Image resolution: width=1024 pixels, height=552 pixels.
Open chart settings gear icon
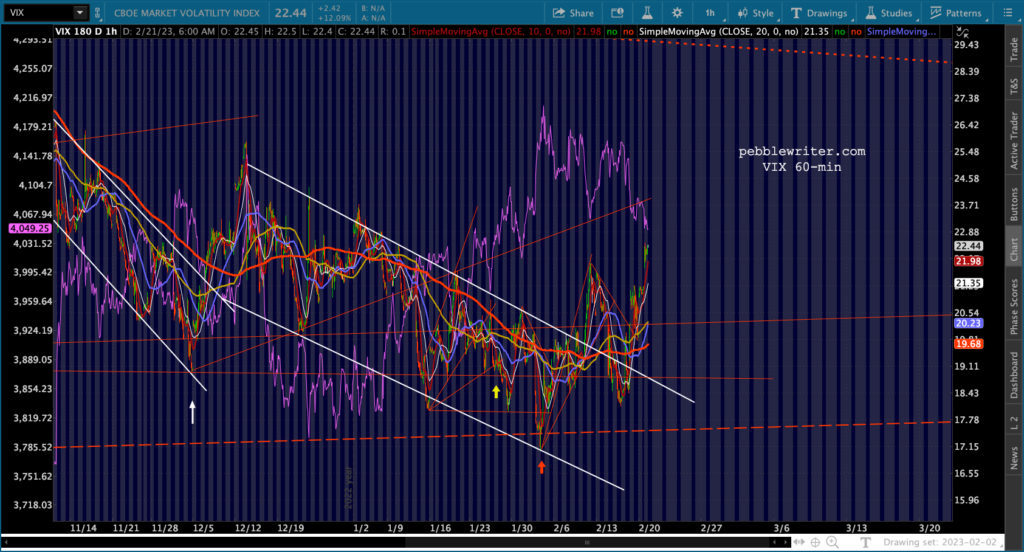677,12
